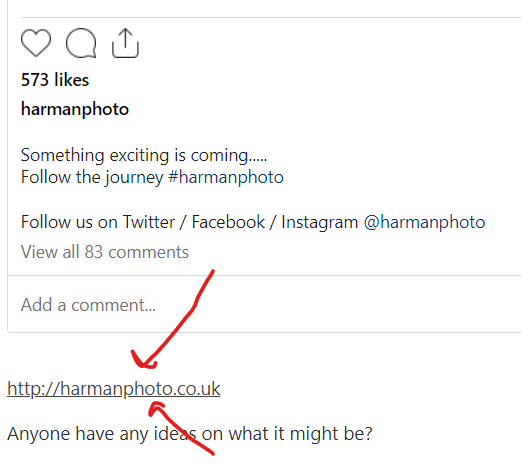Image resolution: width=521 pixels, height=471 pixels.
Task: Visit the @harmanphoto mention
Action: point(424,222)
